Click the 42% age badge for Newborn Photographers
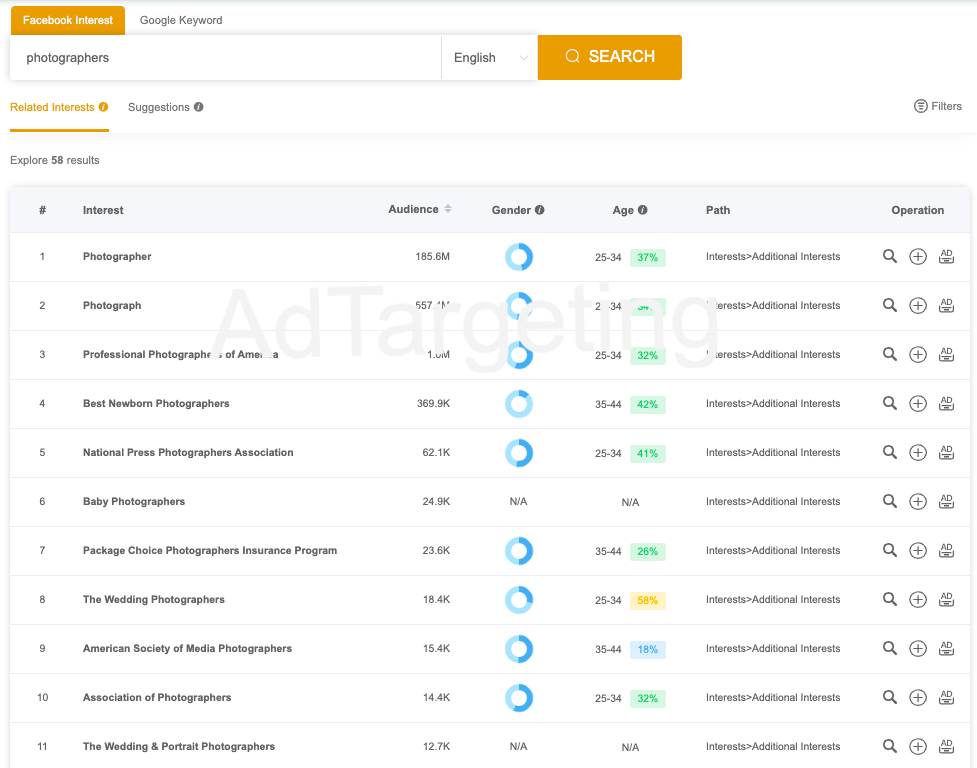This screenshot has width=977, height=768. (647, 404)
